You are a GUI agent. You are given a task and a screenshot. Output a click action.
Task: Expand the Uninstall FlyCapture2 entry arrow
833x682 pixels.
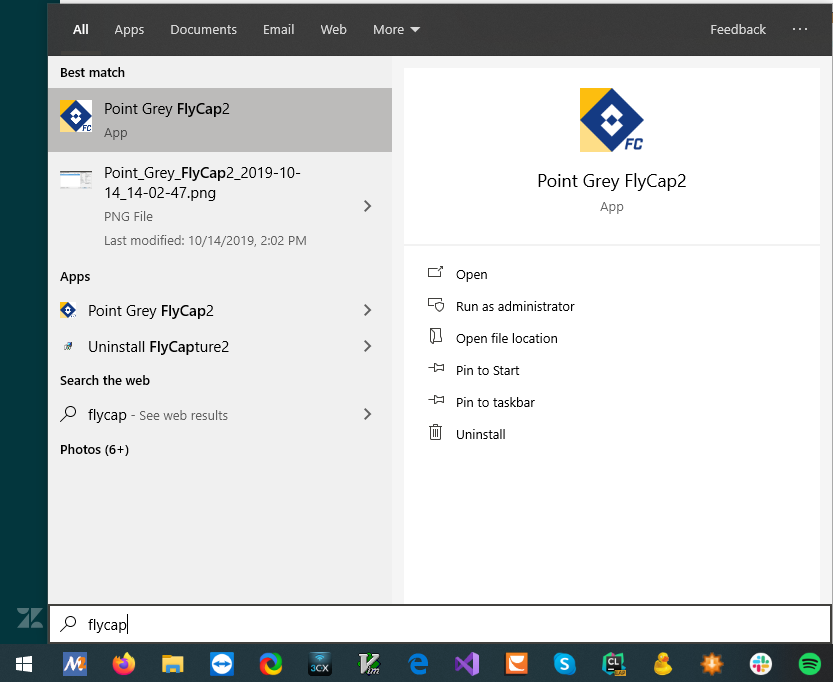pyautogui.click(x=367, y=346)
